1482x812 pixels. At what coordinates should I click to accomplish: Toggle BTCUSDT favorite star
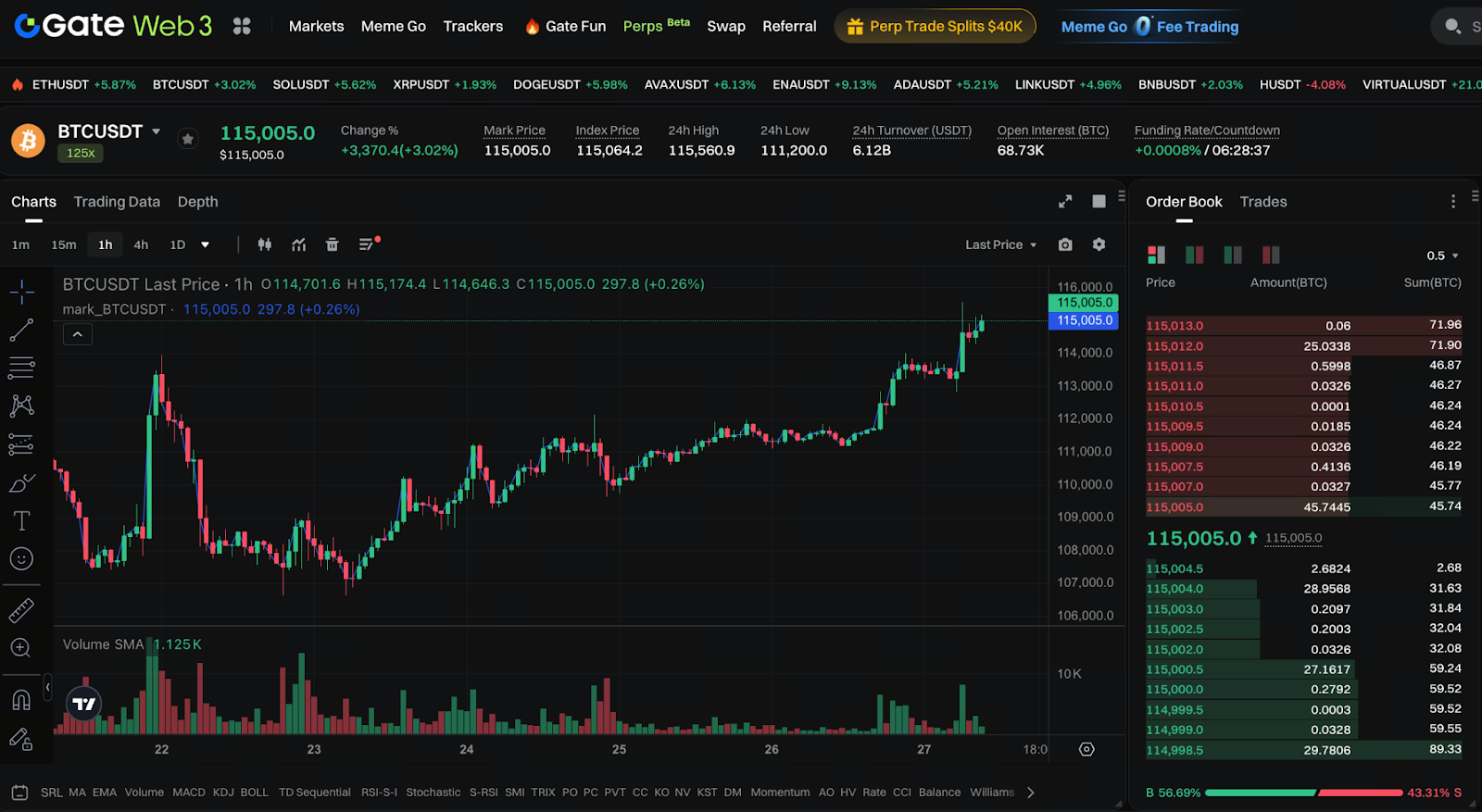(188, 139)
